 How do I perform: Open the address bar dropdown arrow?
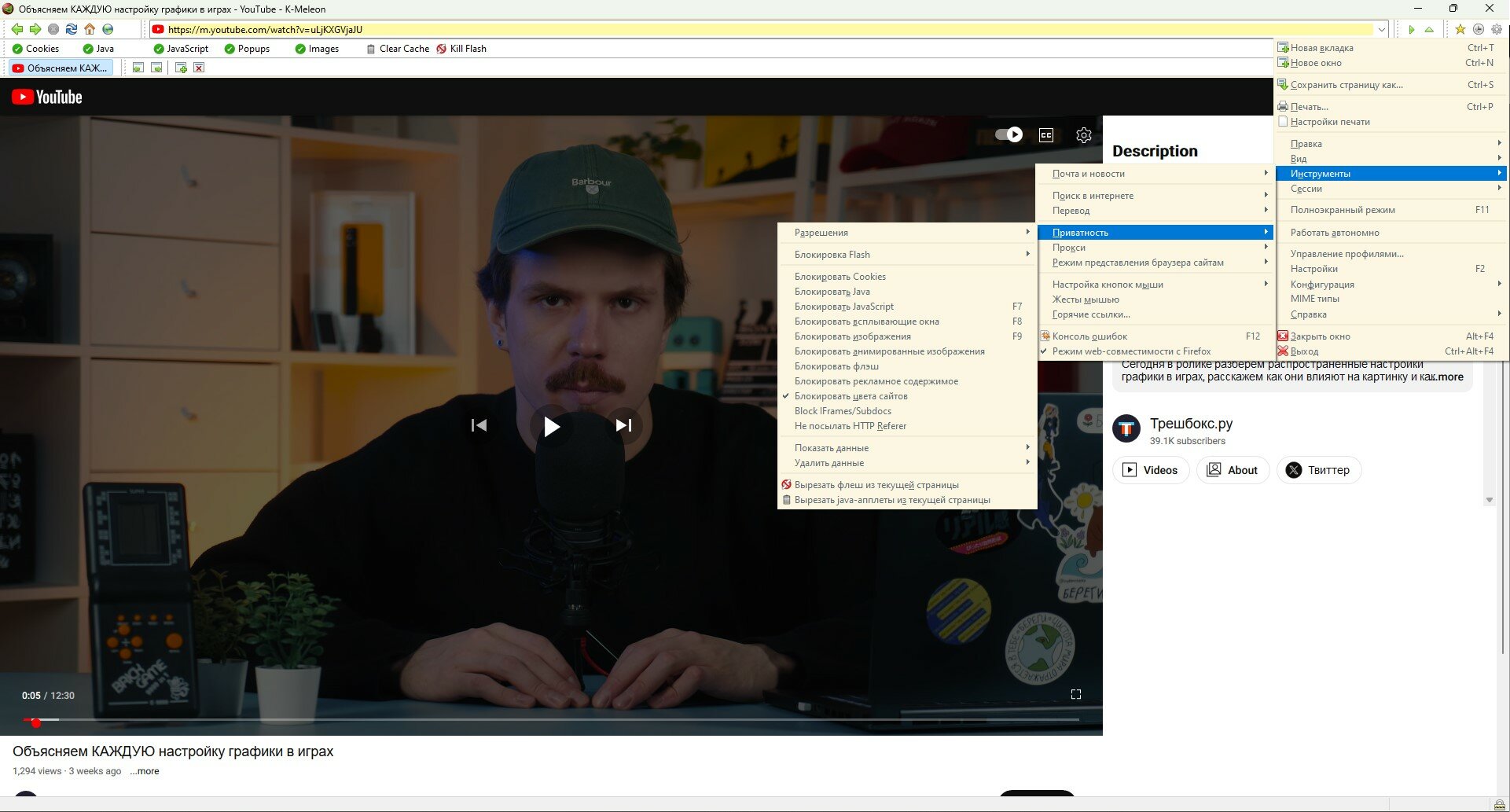tap(1381, 30)
